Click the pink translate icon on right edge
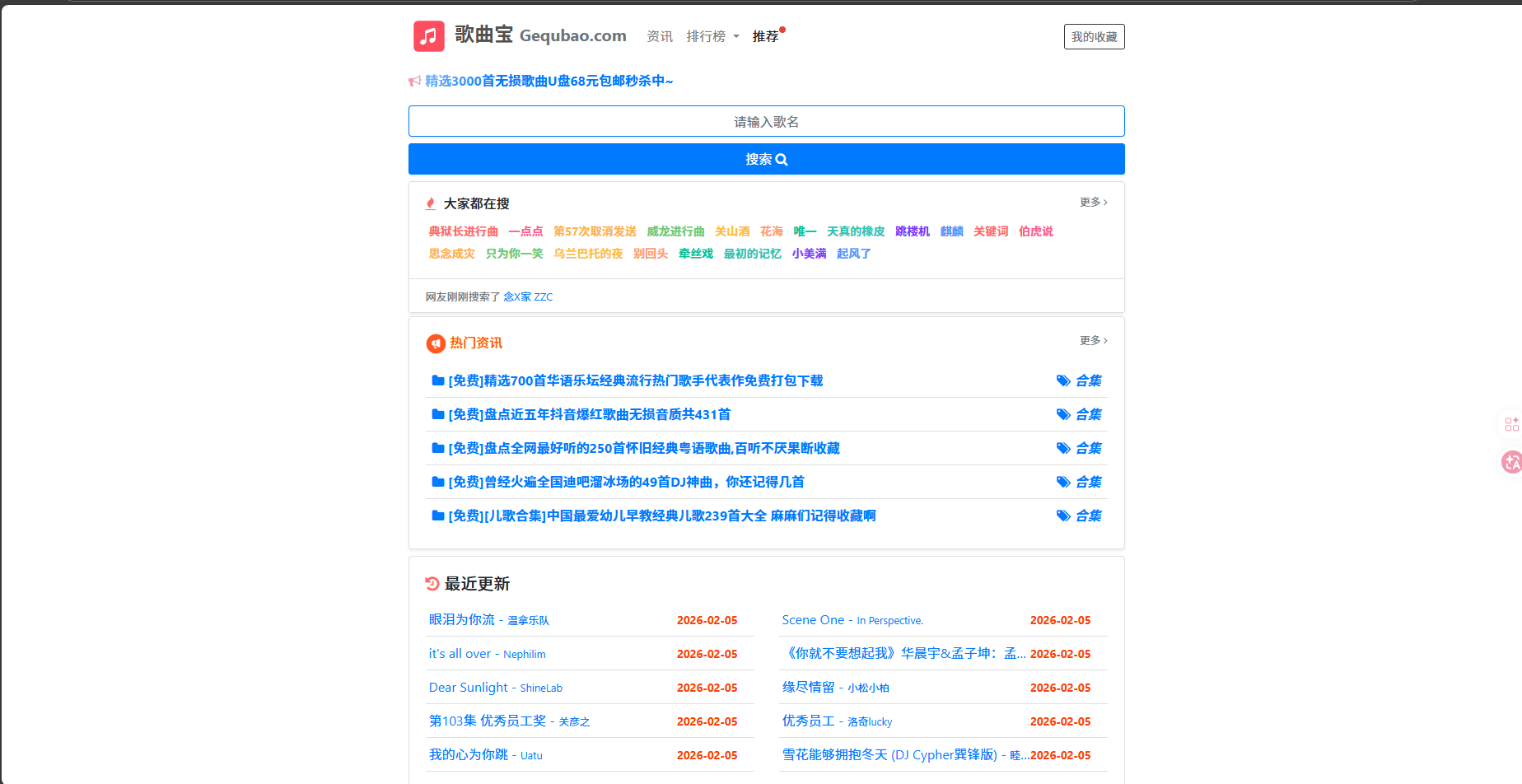The width and height of the screenshot is (1522, 784). pyautogui.click(x=1511, y=462)
